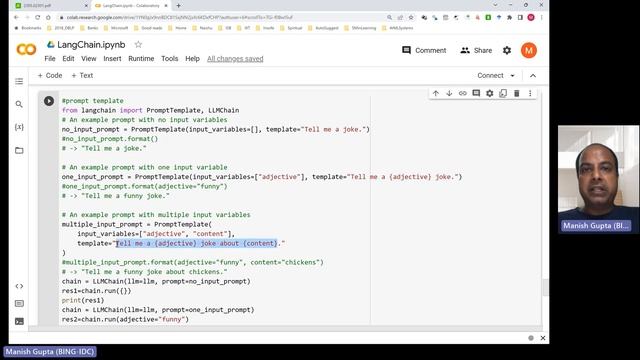The image size is (640, 360).
Task: Open the Edit menu
Action: [68, 59]
